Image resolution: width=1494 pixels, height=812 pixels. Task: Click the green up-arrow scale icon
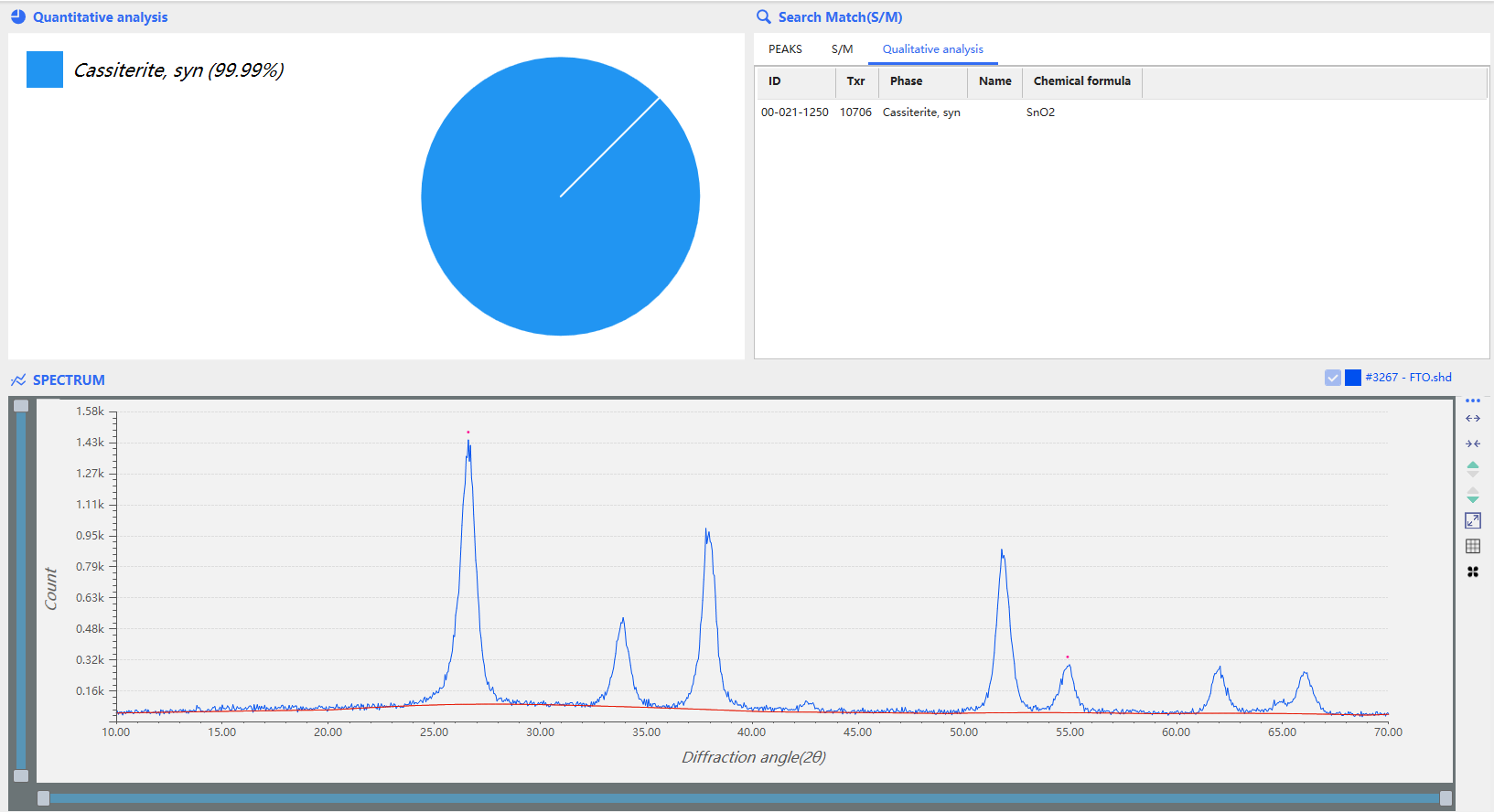click(1472, 467)
